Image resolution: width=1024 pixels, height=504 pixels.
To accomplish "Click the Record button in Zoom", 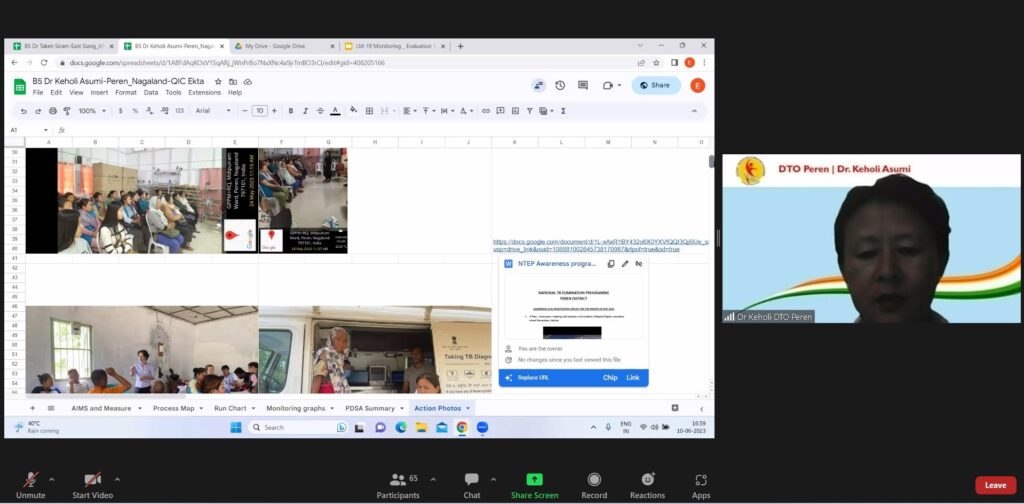I will point(594,484).
